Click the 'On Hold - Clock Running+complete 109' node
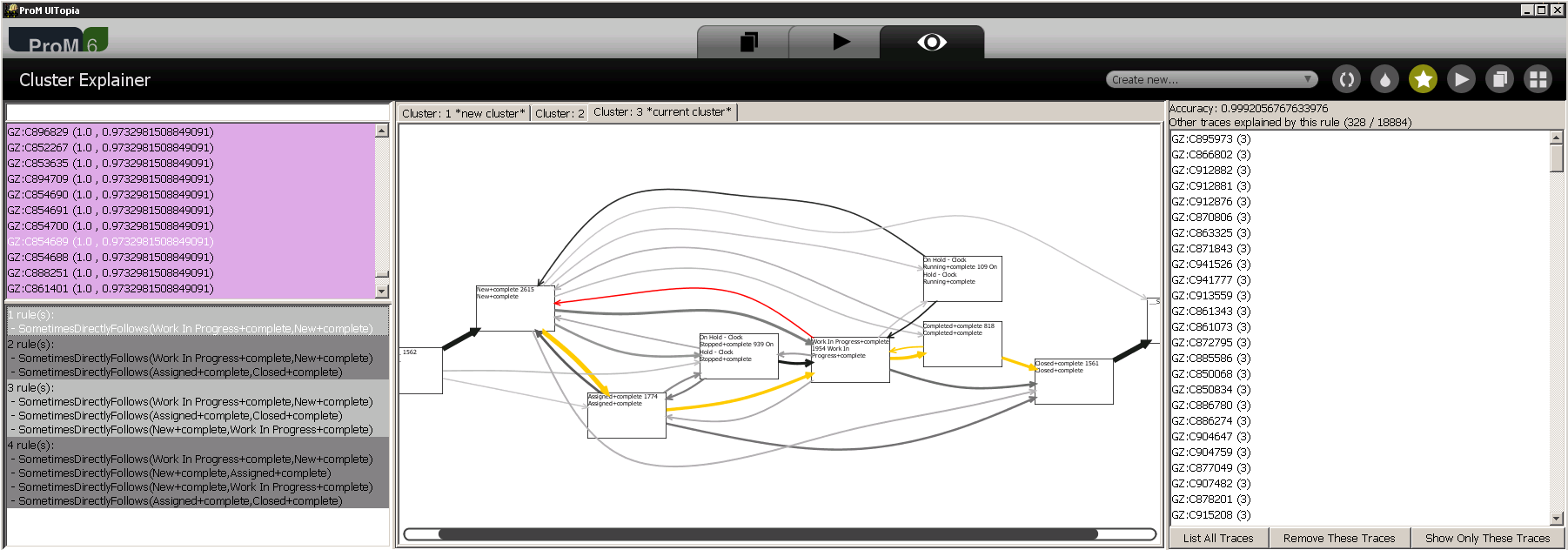The image size is (1568, 550). (x=962, y=278)
